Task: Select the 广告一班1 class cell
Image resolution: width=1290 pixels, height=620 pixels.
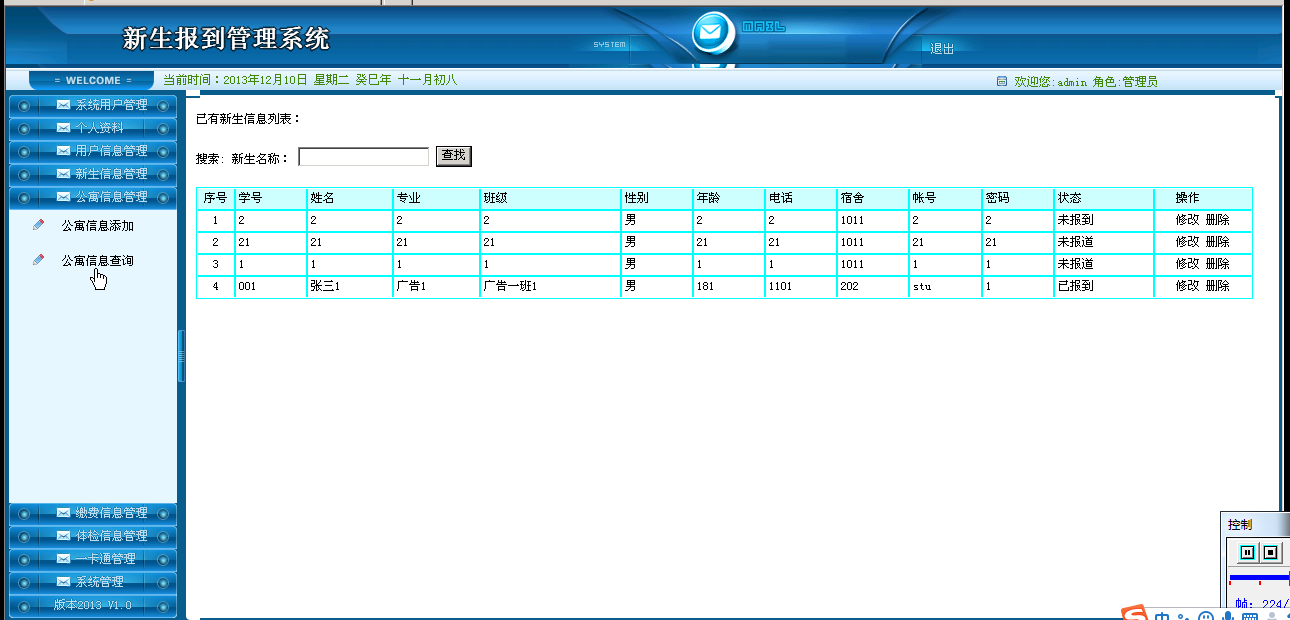Action: 550,286
